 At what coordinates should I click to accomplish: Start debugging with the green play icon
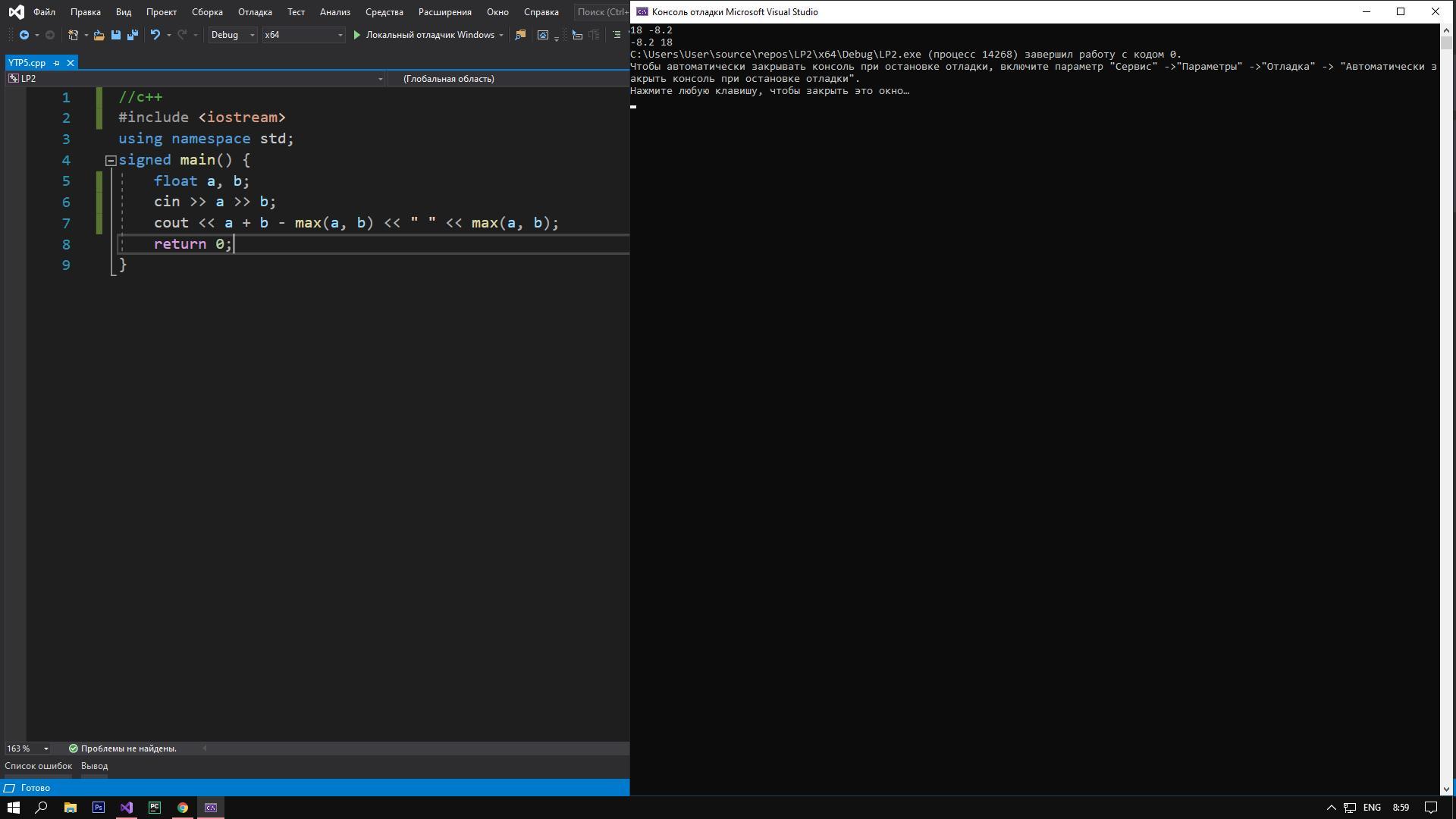[357, 35]
